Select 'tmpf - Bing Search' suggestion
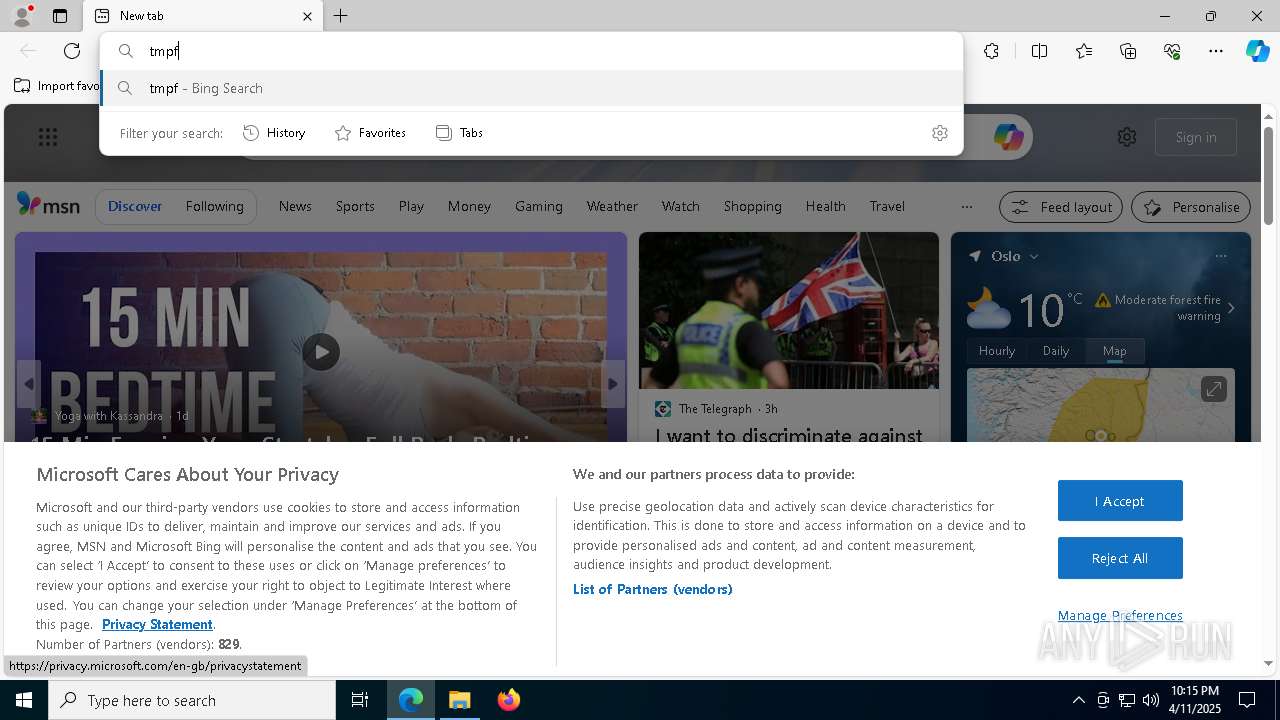The width and height of the screenshot is (1280, 720). pyautogui.click(x=531, y=88)
